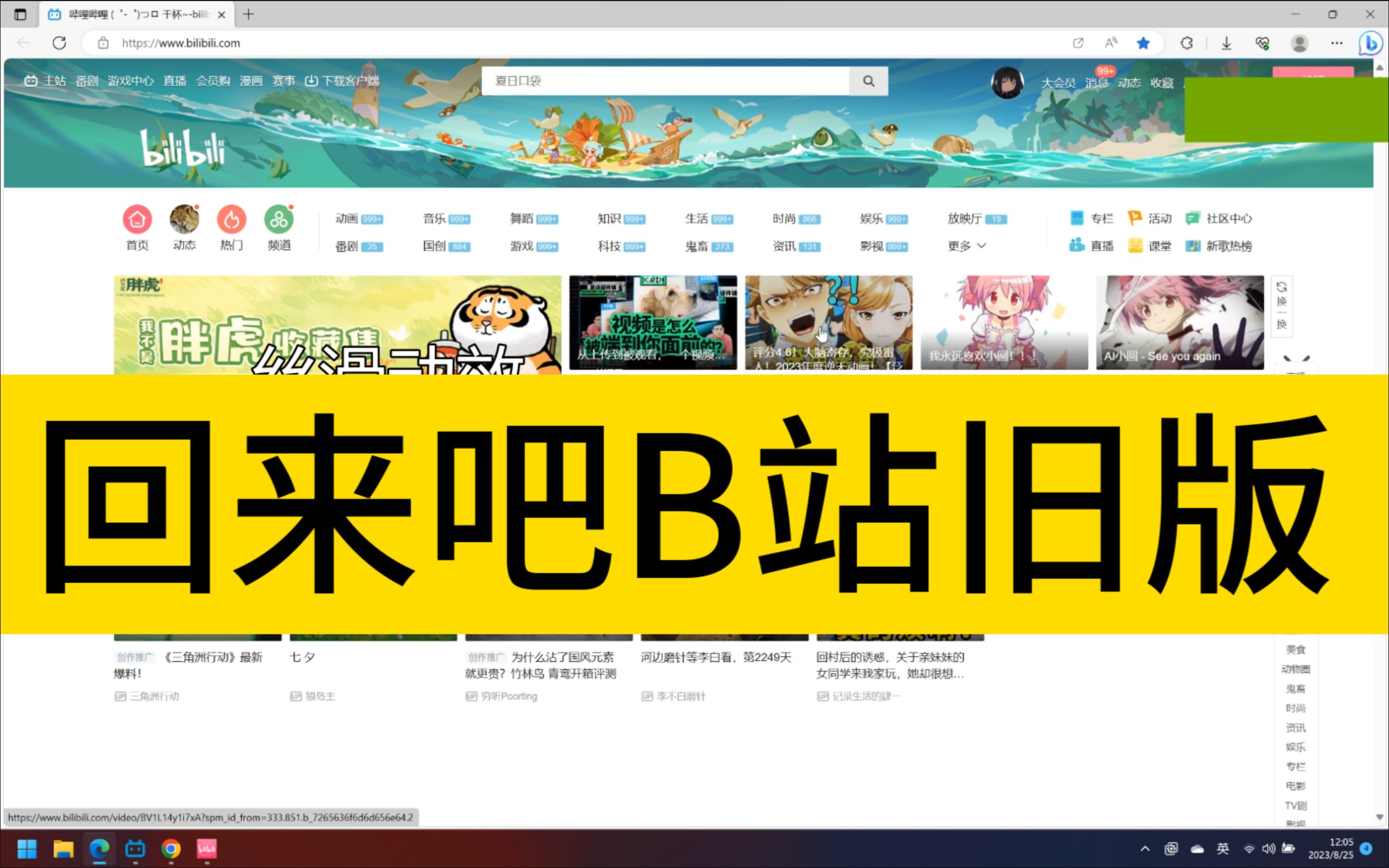Open 活动 flag icon link
Viewport: 1389px width, 868px height.
click(1150, 218)
